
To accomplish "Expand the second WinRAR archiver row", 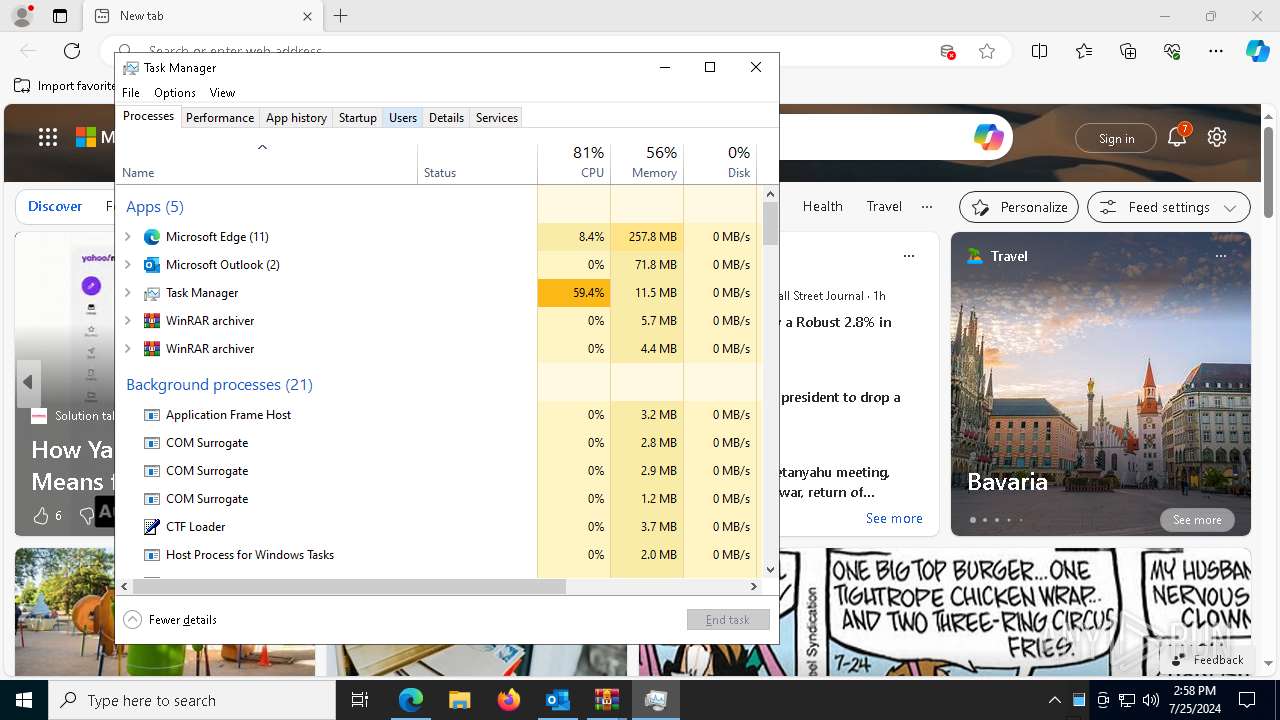I will 128,349.
